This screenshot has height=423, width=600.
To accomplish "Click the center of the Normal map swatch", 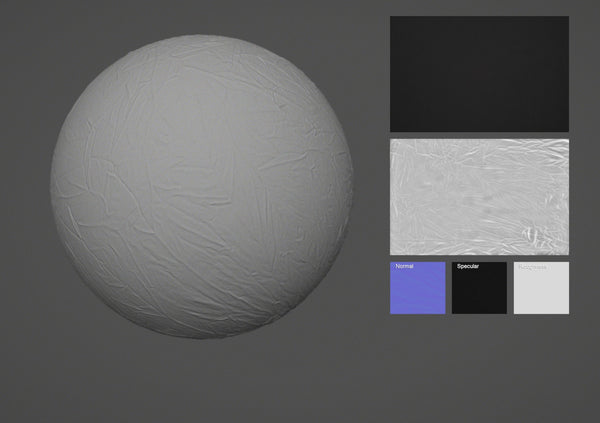I will click(417, 288).
